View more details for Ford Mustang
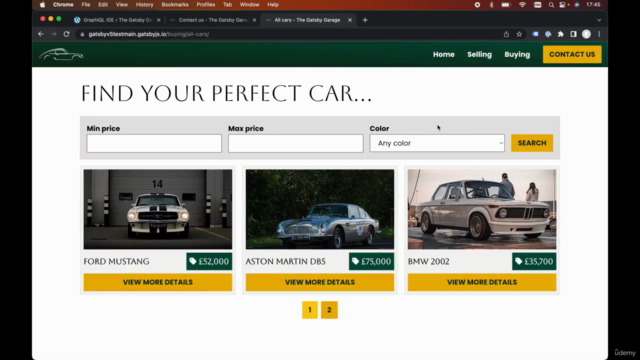The width and height of the screenshot is (640, 360). 158,282
